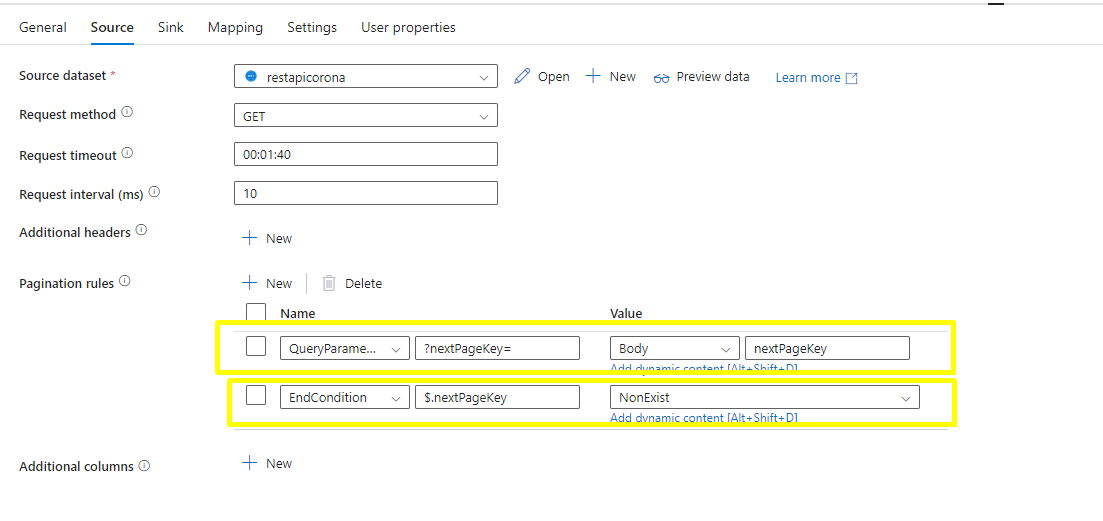Check the EndCondition rule checkbox
Screen dimensions: 1103x521
256,396
